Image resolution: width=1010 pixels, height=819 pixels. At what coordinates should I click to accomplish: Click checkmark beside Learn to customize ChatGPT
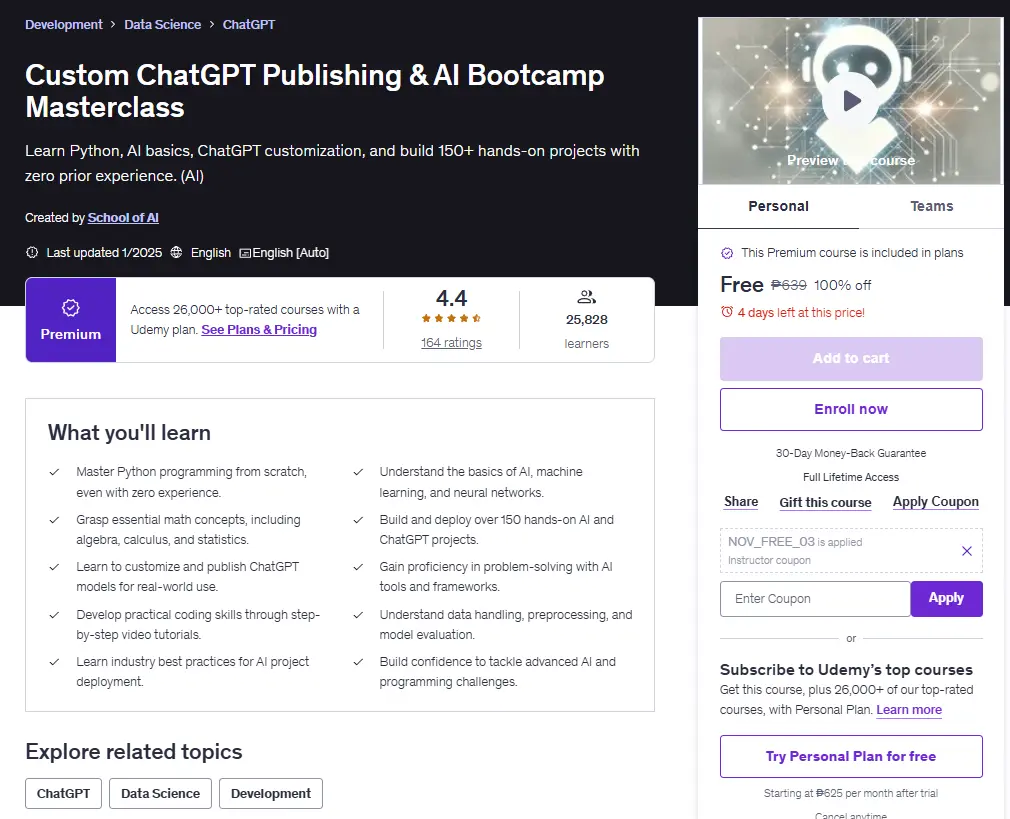tap(55, 567)
